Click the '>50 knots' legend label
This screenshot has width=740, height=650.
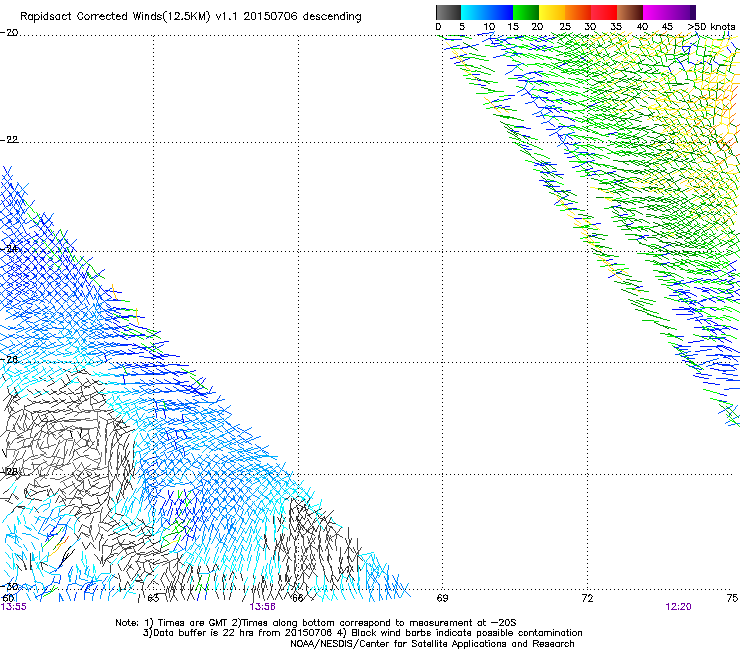click(x=711, y=27)
